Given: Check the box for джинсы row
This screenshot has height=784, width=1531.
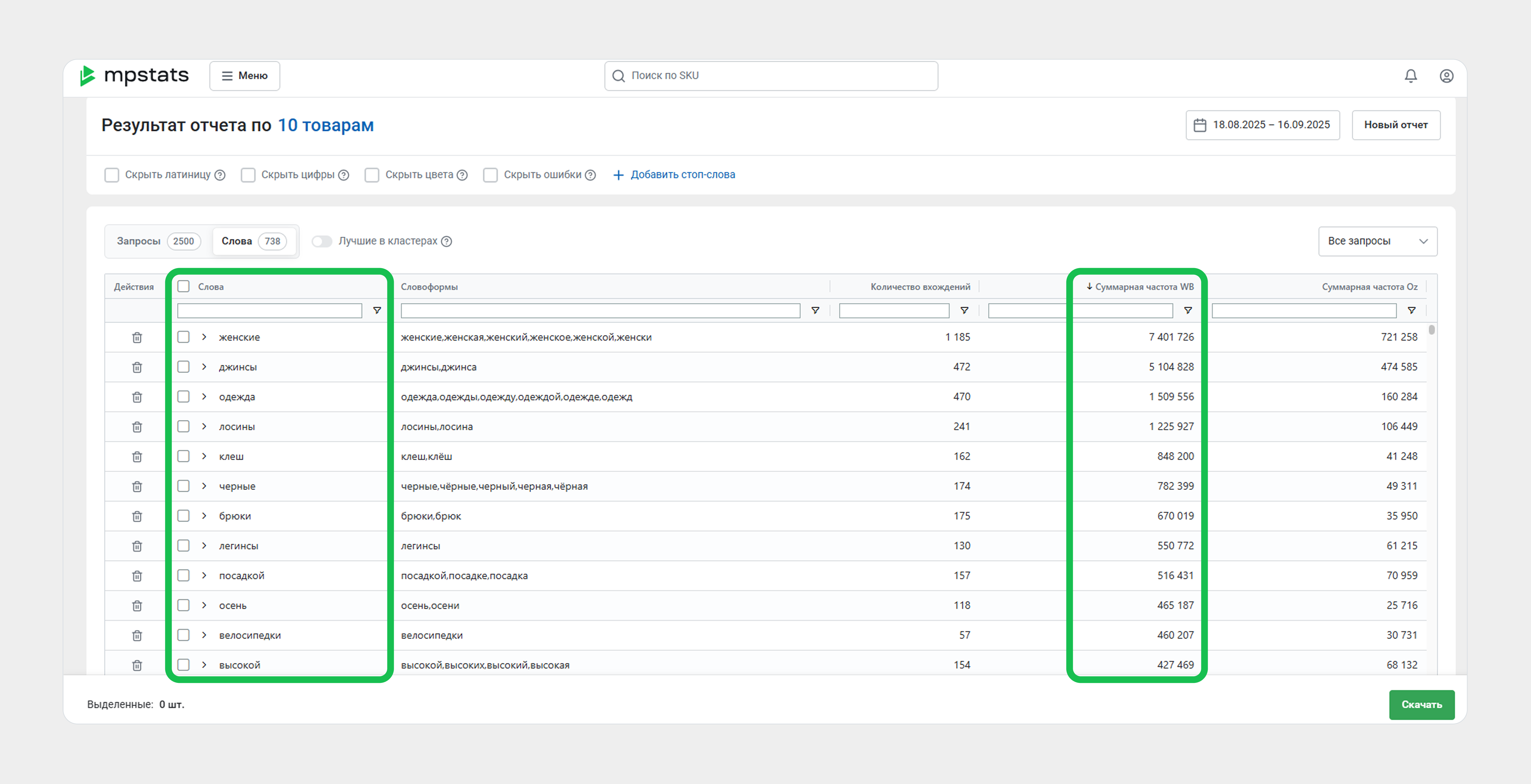Looking at the screenshot, I should [x=184, y=367].
